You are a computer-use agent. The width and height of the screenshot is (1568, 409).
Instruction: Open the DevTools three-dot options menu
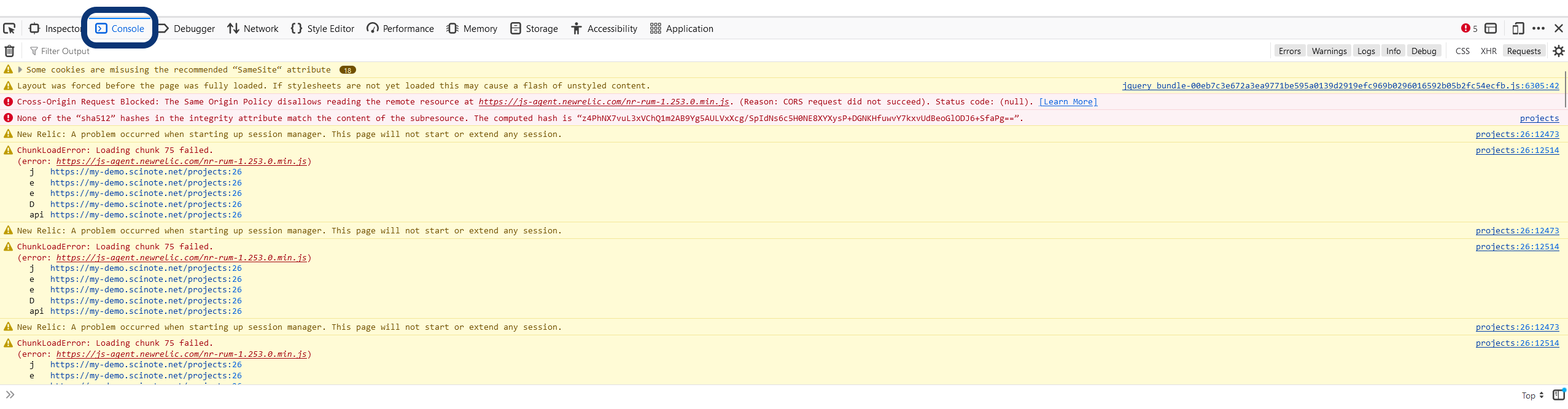[x=1539, y=28]
